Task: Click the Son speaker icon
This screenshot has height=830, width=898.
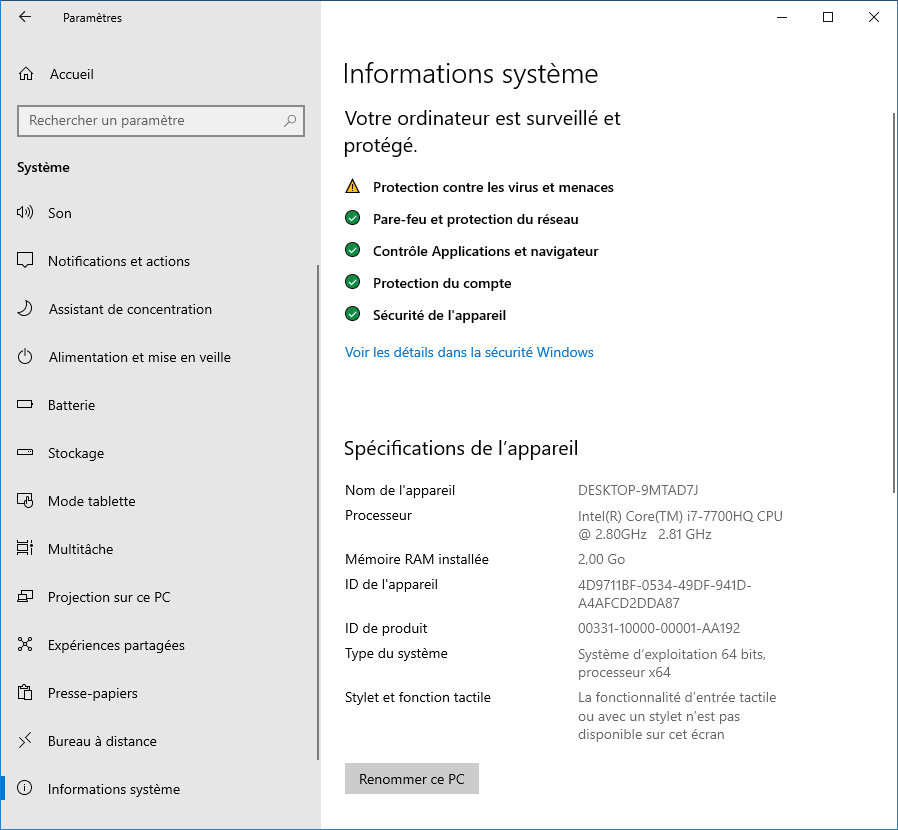Action: 26,213
